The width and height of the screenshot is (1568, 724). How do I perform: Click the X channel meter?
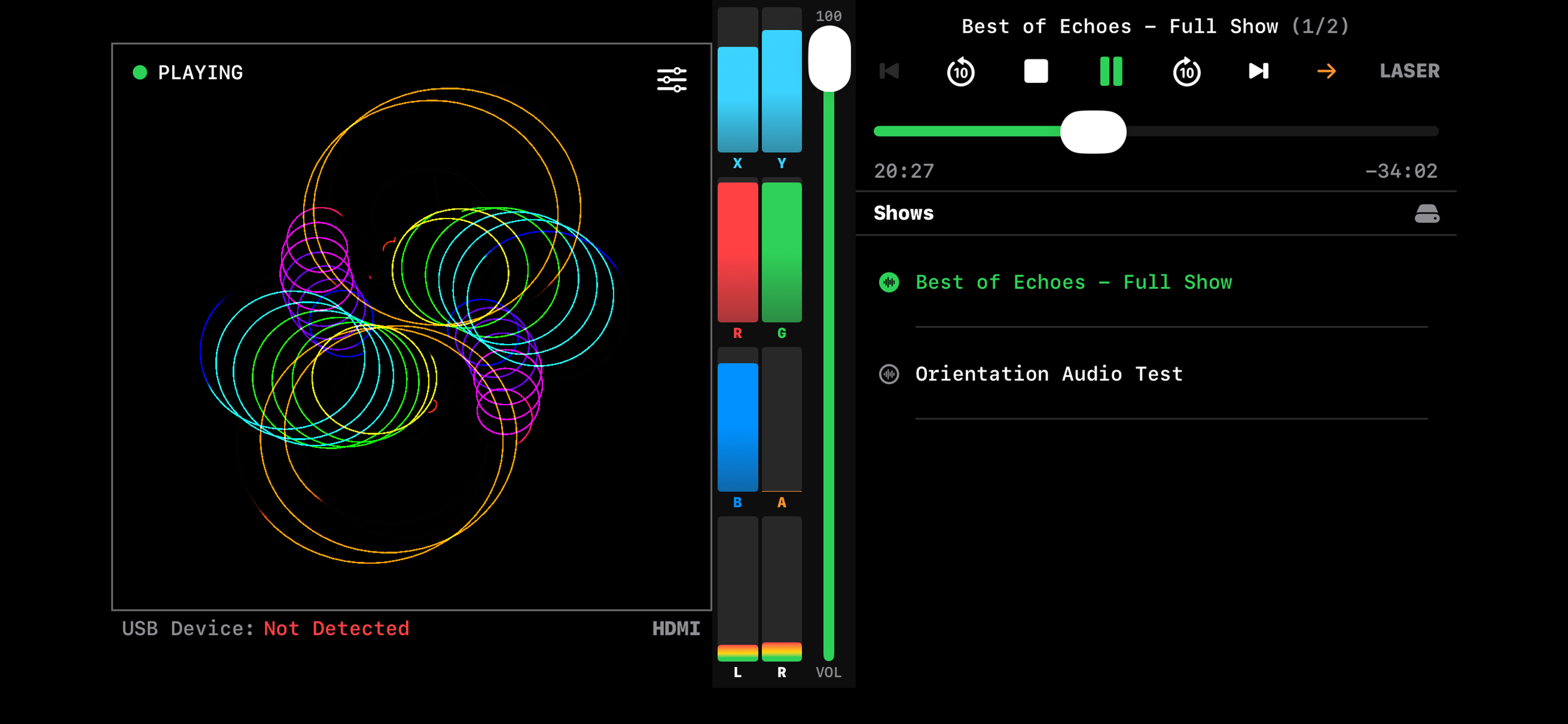(738, 80)
